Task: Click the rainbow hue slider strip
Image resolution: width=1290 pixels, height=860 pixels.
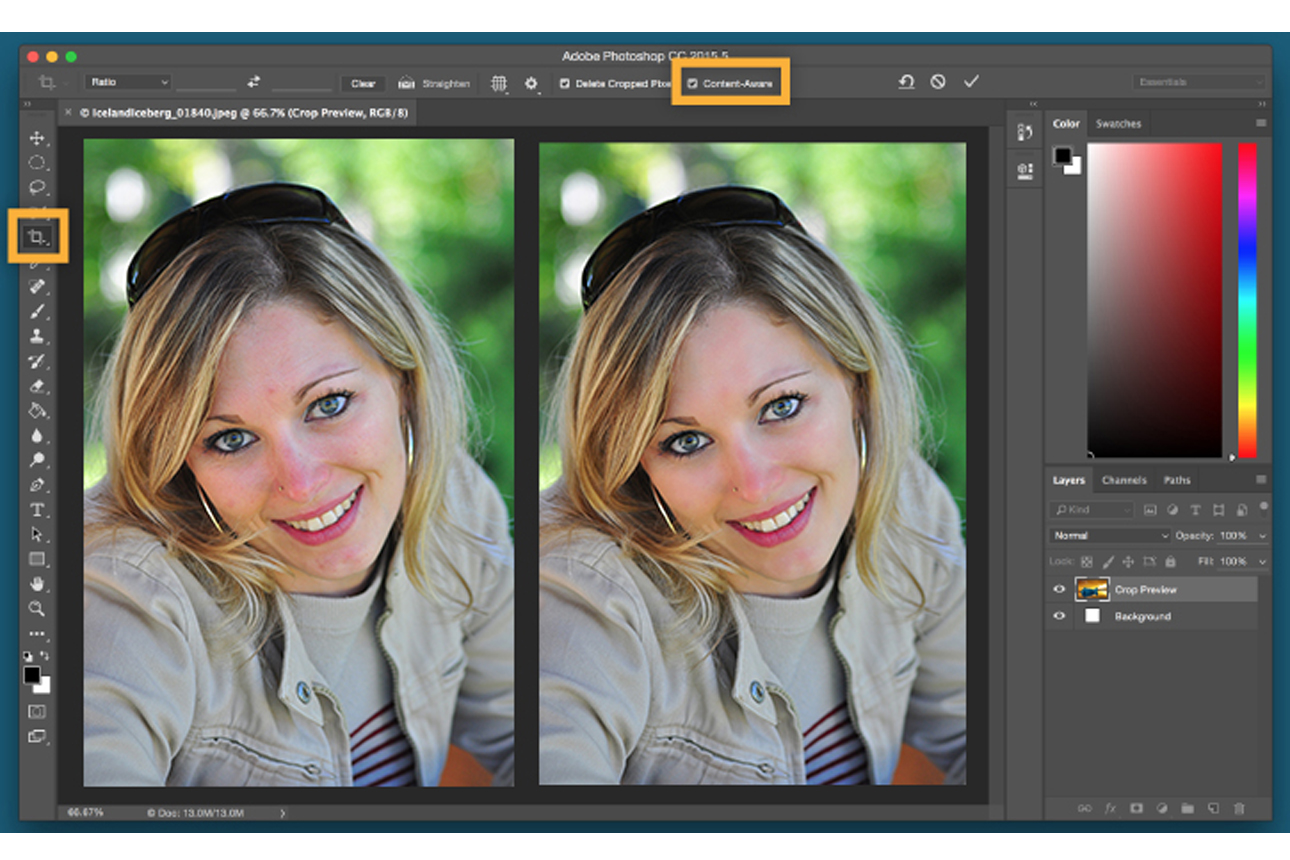Action: pos(1247,300)
